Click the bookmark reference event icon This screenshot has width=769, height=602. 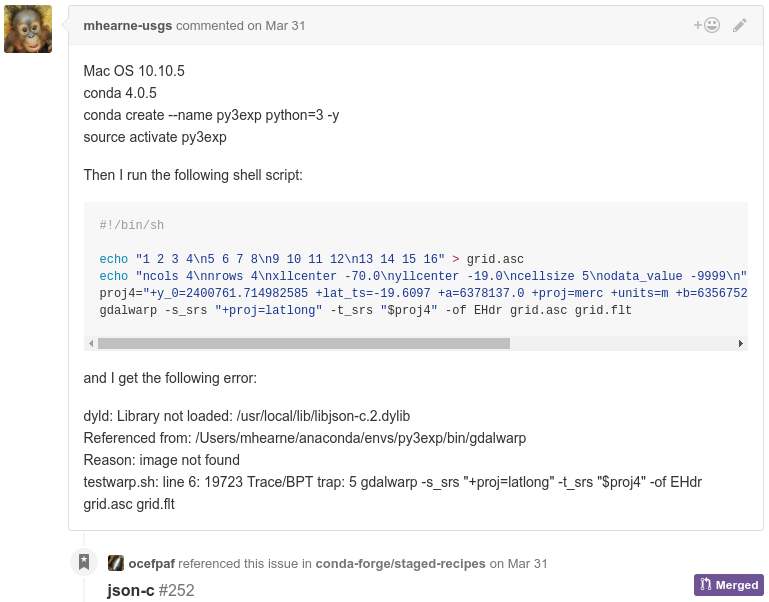pyautogui.click(x=84, y=562)
